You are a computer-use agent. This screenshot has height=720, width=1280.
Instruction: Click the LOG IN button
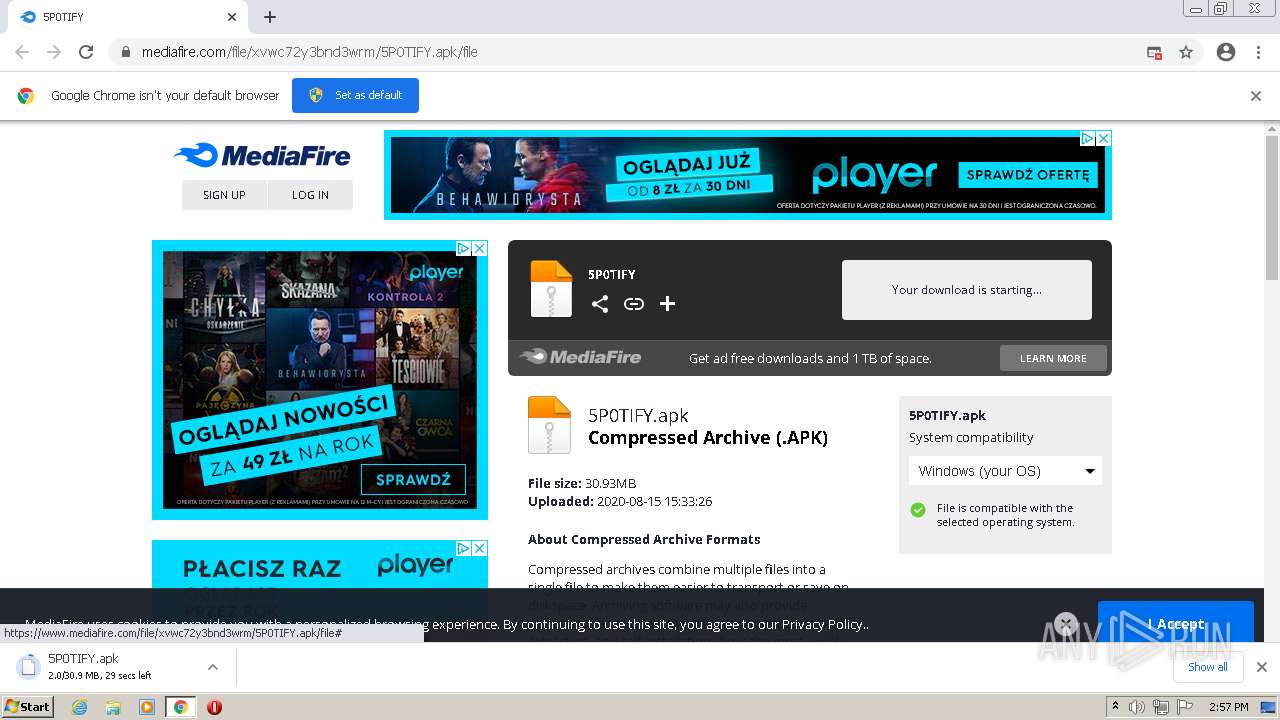pyautogui.click(x=310, y=195)
